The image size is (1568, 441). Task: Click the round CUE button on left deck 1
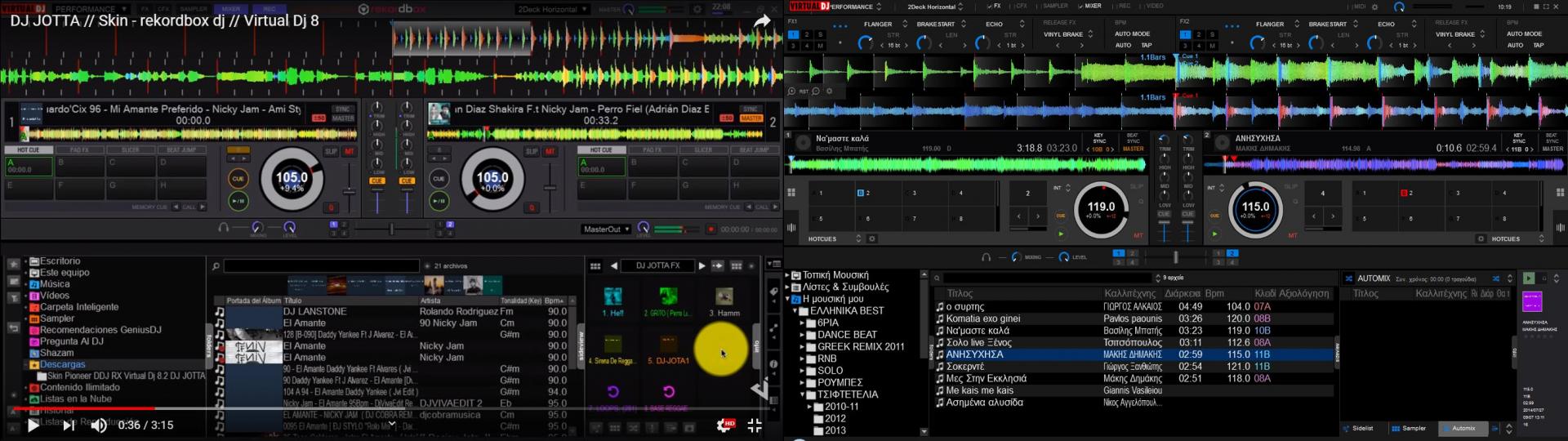tap(238, 178)
